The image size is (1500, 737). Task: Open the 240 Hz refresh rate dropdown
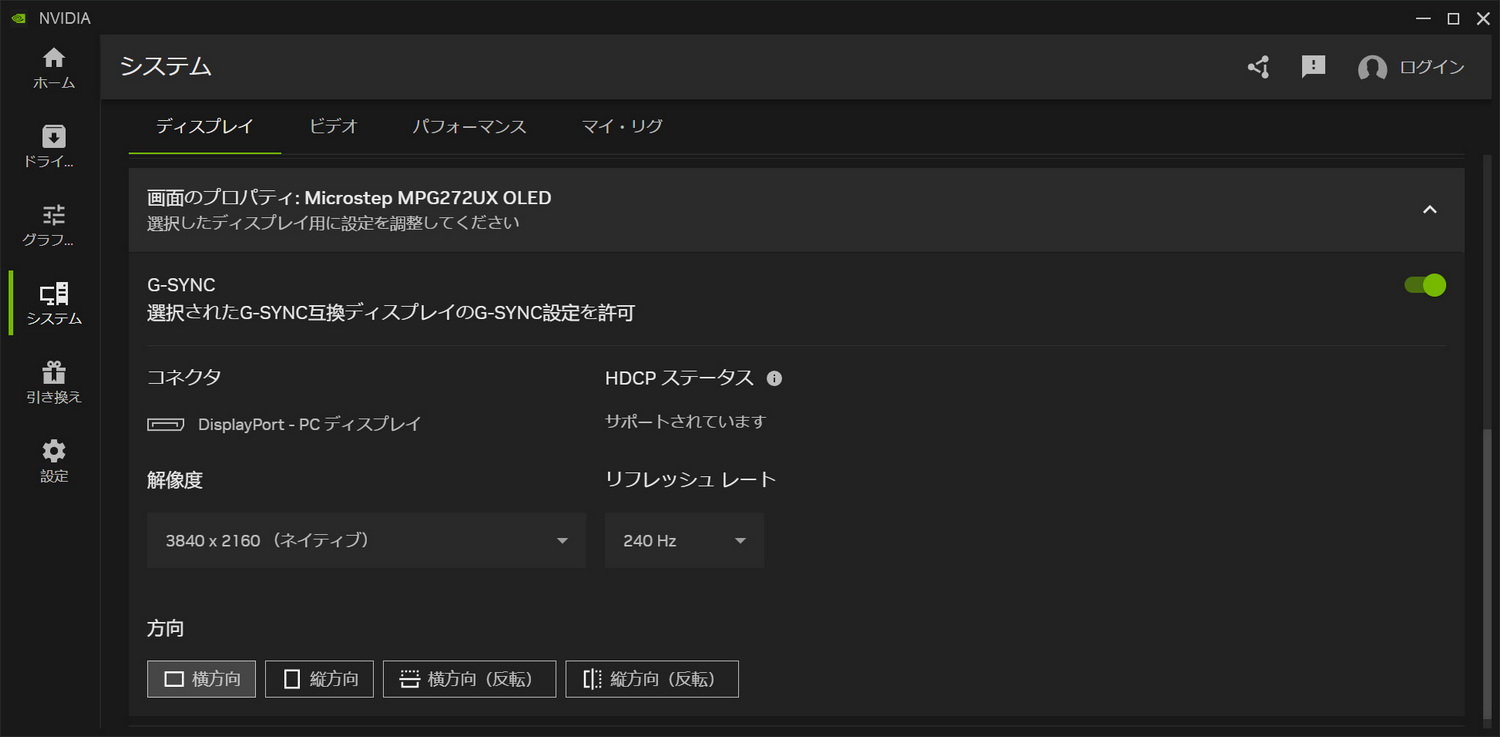(684, 541)
